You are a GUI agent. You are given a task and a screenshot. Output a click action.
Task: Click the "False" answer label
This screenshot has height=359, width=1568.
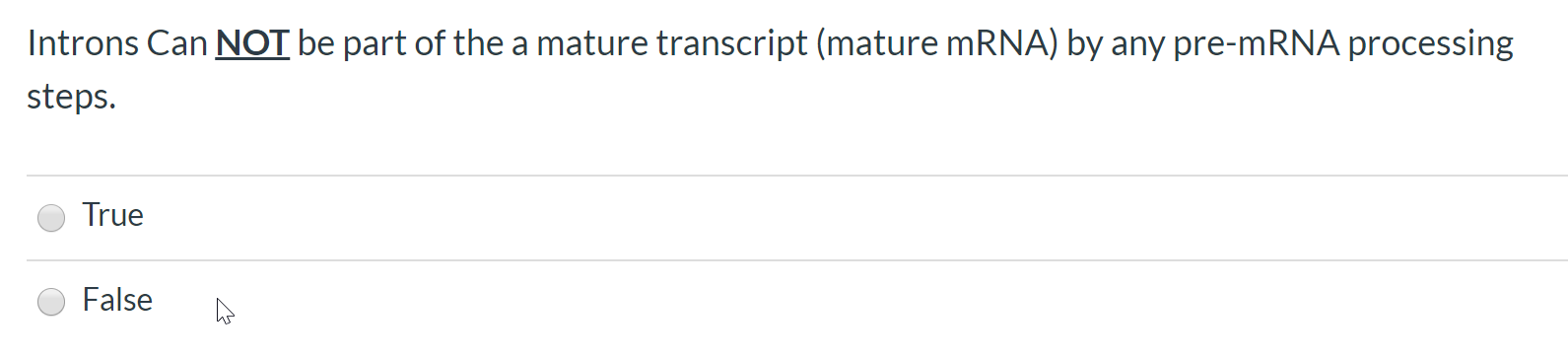coord(117,300)
